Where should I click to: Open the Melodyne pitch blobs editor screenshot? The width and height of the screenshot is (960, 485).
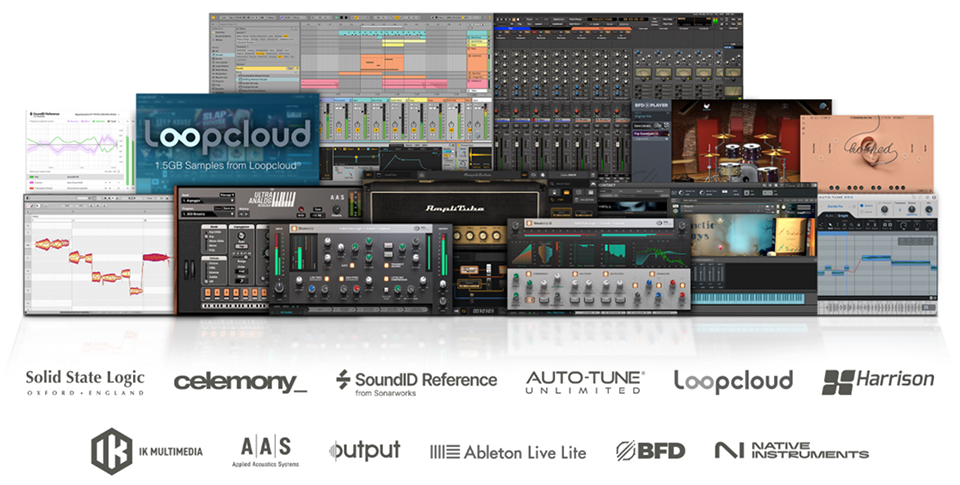(100, 255)
